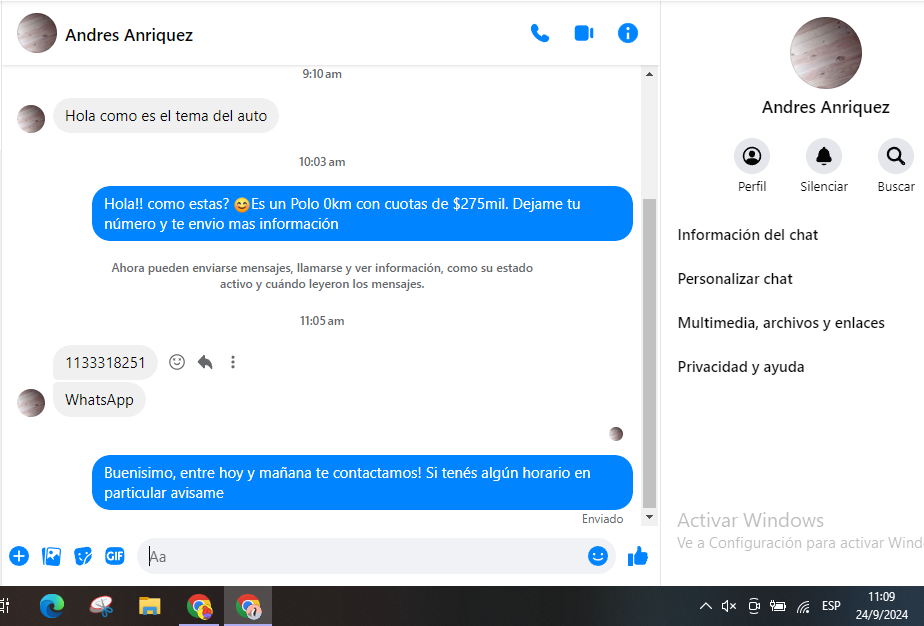Click the large profile photo in the side panel
924x626 pixels.
point(826,53)
